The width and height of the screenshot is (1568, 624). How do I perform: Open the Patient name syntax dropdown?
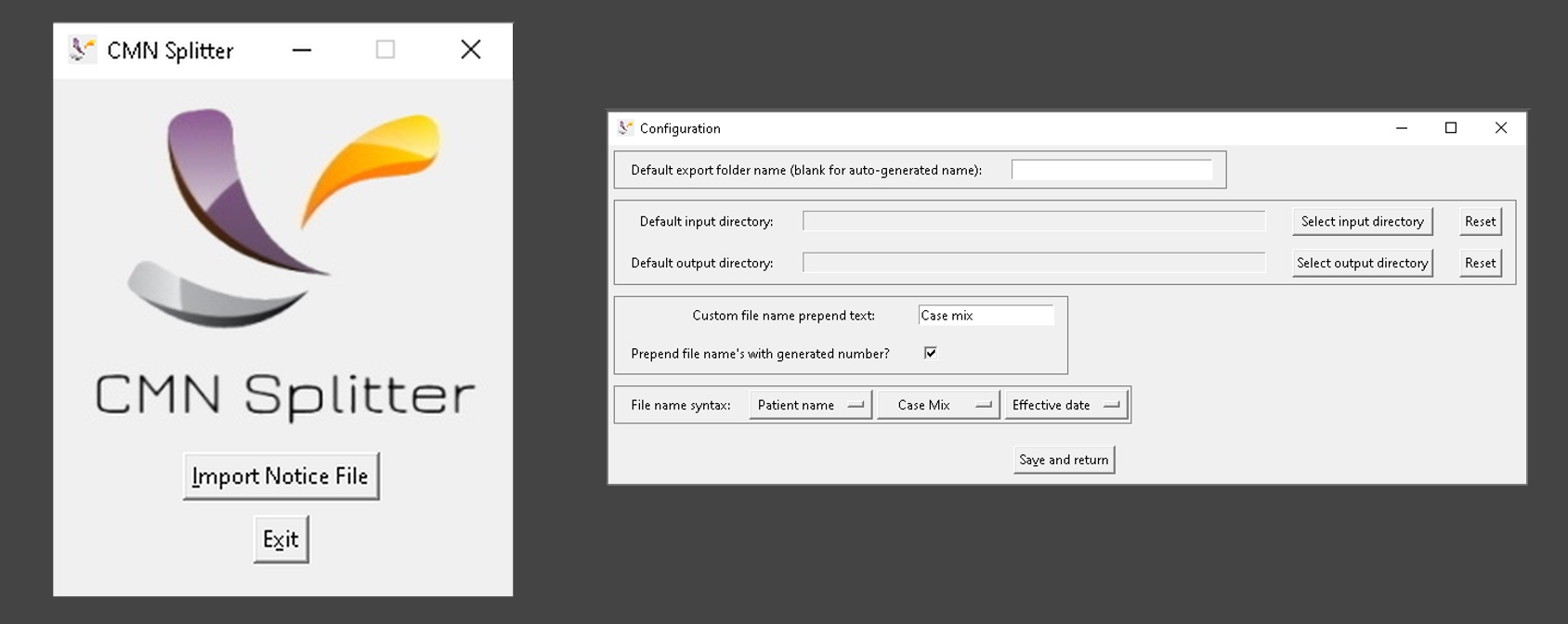pos(810,405)
